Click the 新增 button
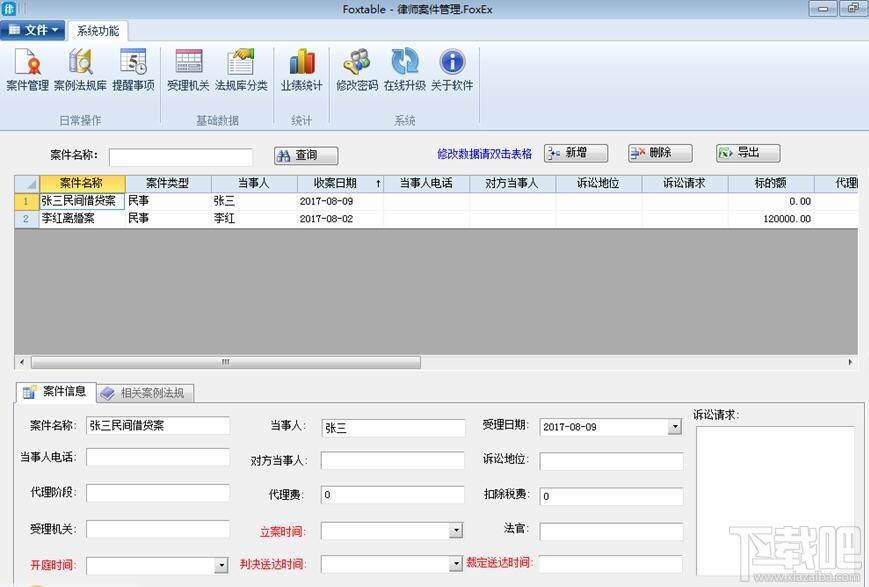The image size is (869, 587). (576, 153)
